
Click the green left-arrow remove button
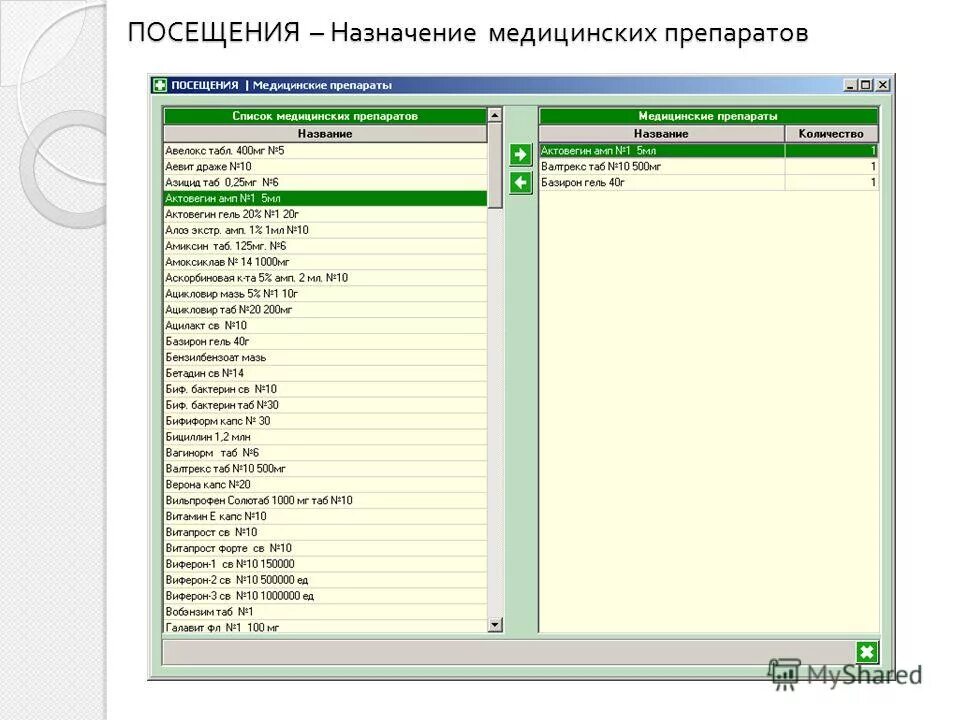pyautogui.click(x=520, y=182)
